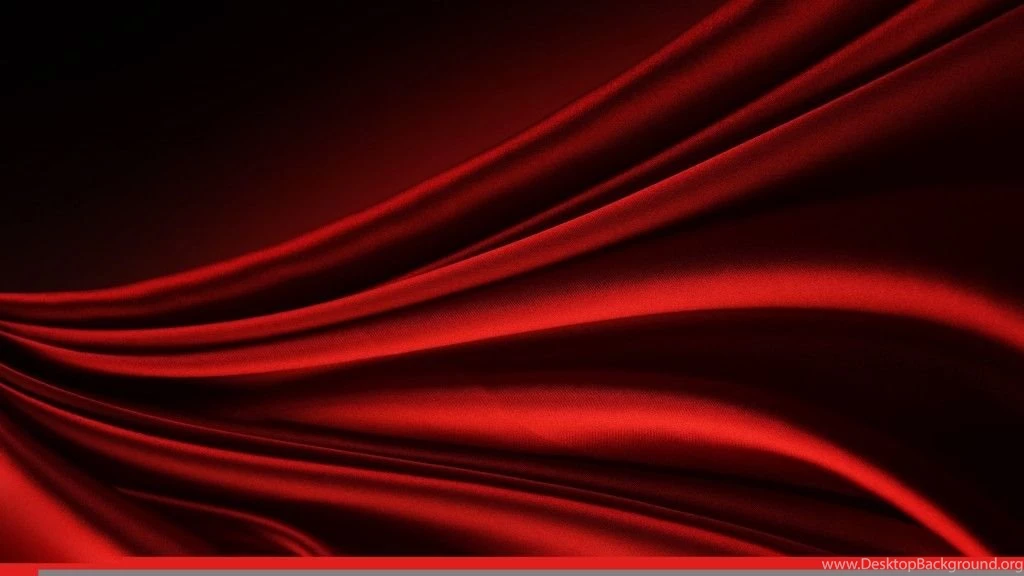Click the lower-left cluster of silk folds
Screen dimensions: 1024x576
[120, 470]
